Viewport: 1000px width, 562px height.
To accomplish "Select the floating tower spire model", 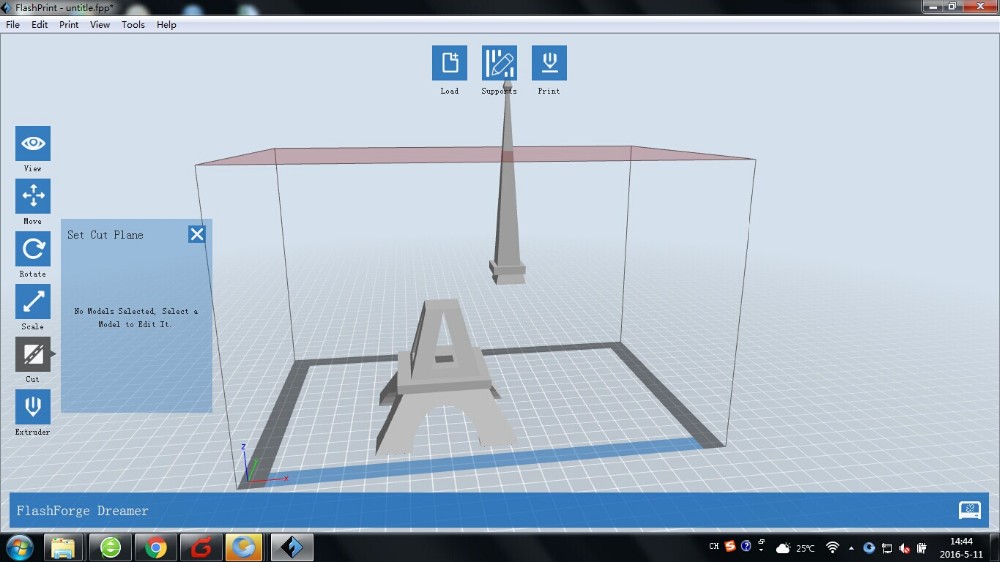I will coord(508,220).
